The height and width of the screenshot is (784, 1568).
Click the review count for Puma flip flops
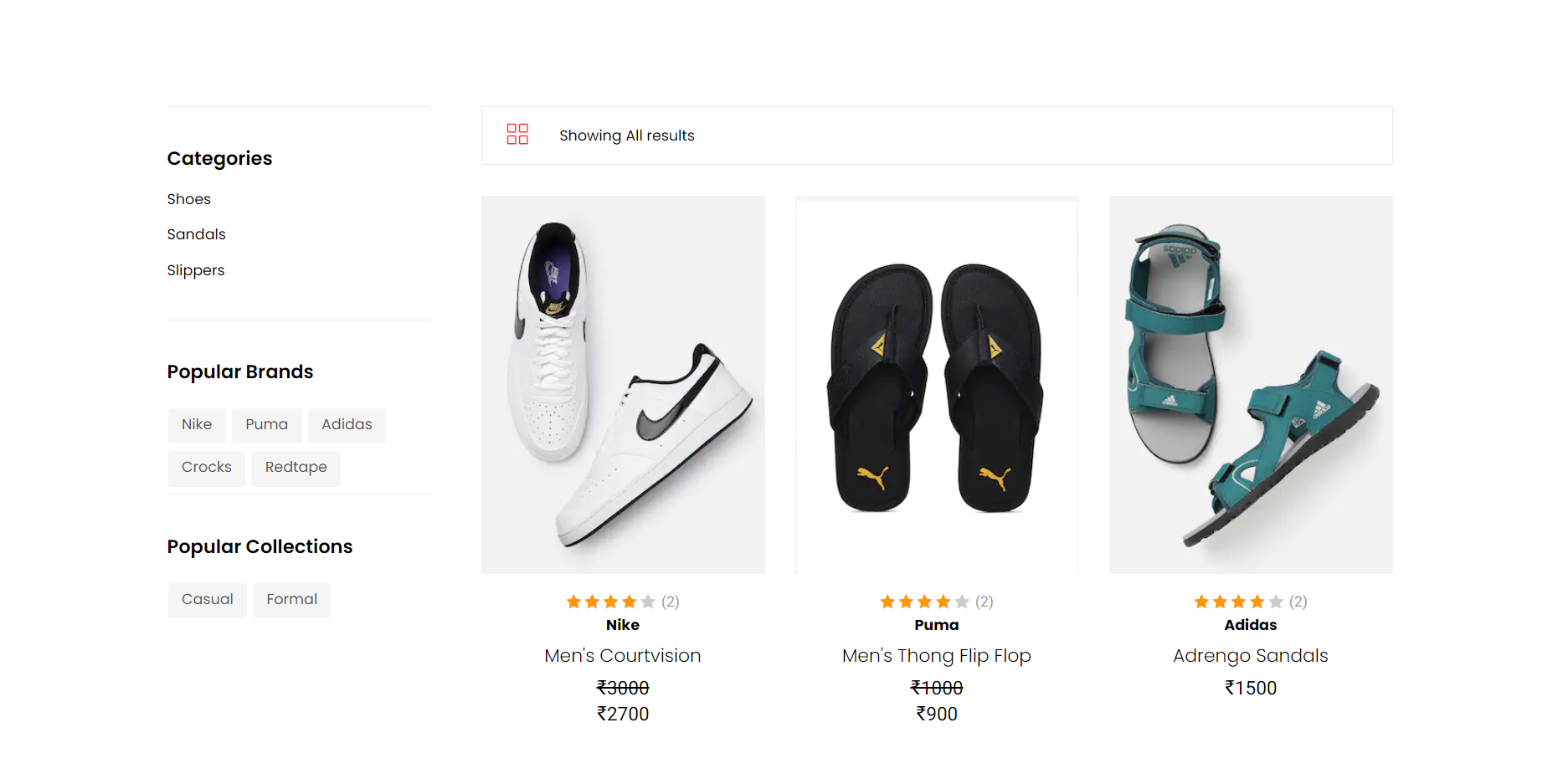[x=984, y=601]
